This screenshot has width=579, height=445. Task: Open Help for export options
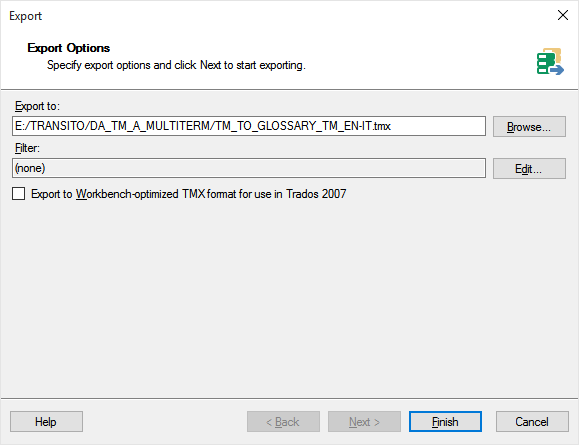point(46,421)
